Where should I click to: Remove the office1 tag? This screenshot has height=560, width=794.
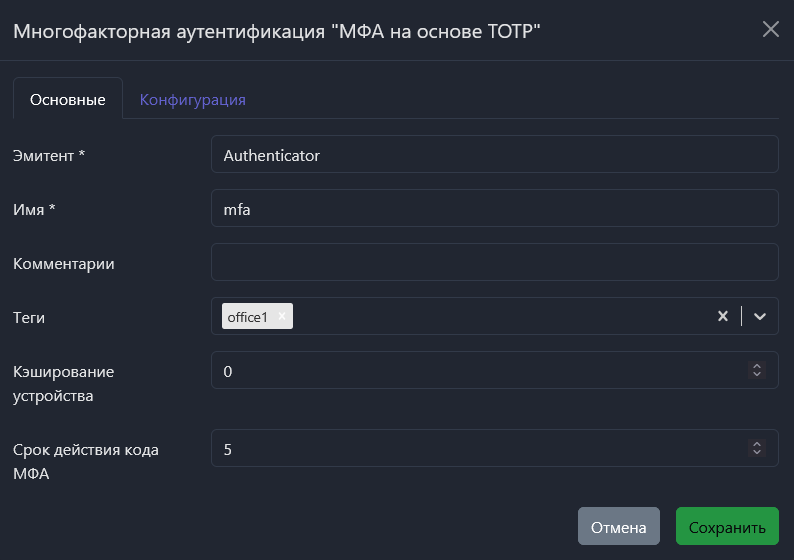282,317
